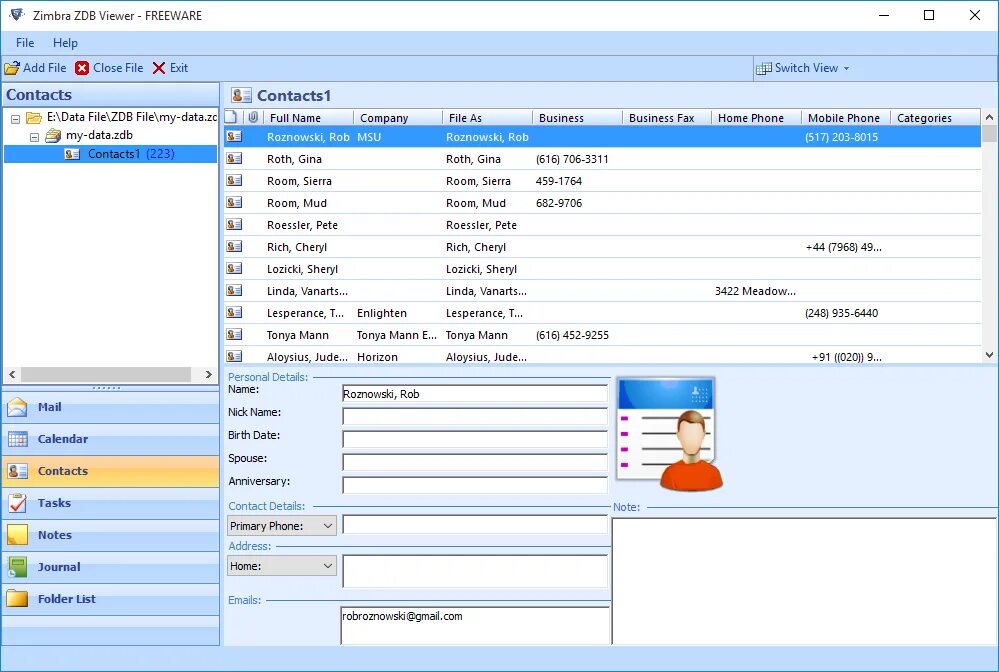Click the Note text area

(805, 582)
